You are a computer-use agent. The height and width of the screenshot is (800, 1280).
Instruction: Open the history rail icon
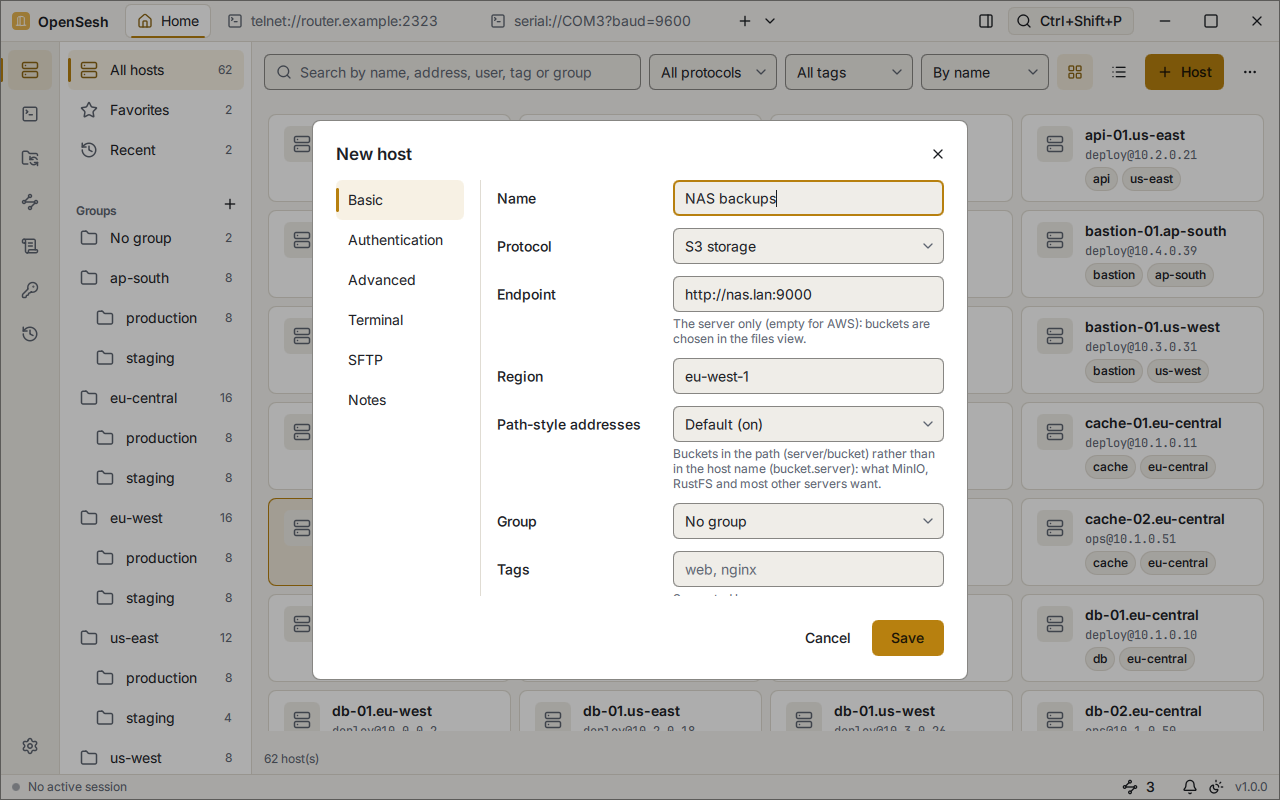click(x=30, y=334)
